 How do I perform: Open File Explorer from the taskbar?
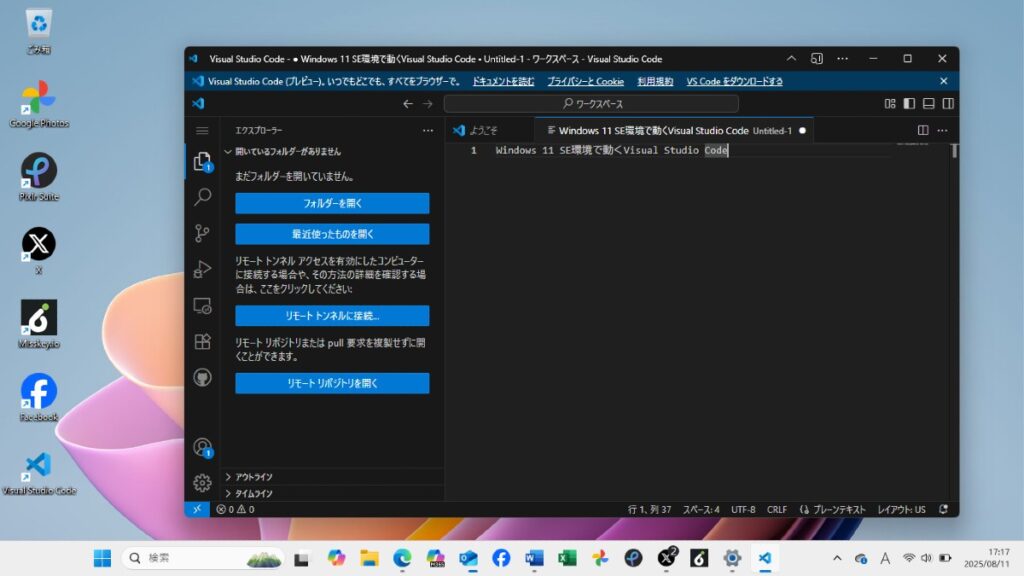coord(370,558)
